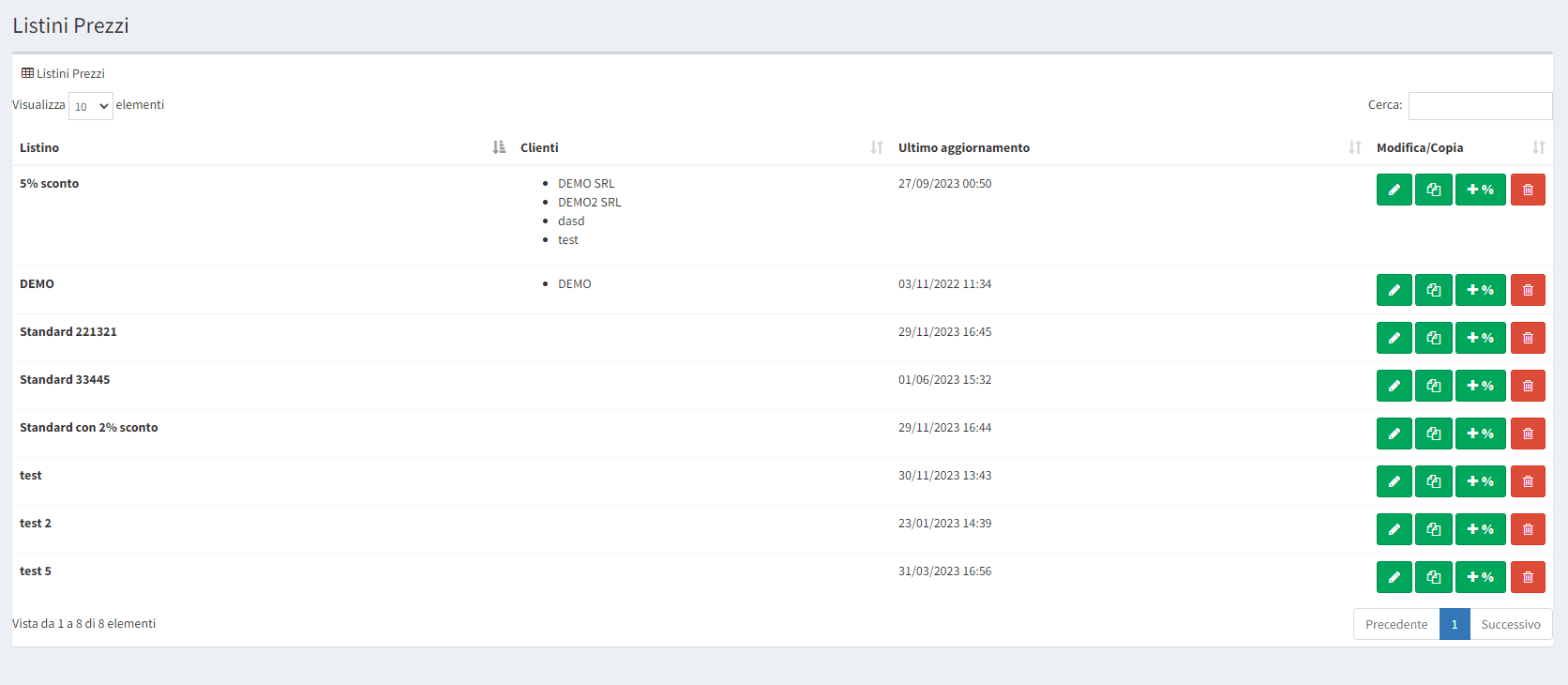Screen dimensions: 1568x685
Task: Delete the '5% sconto' price list
Action: coord(1528,190)
